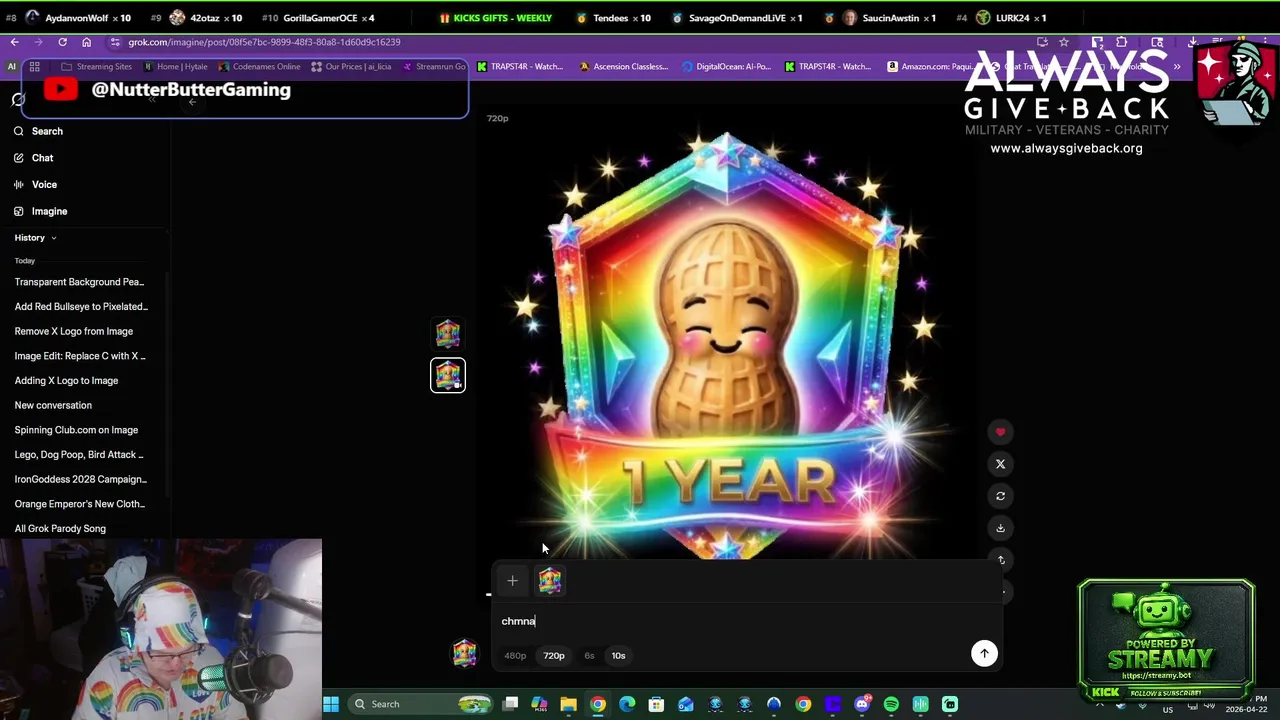
Task: Open the Imagine icon in sidebar
Action: [19, 211]
